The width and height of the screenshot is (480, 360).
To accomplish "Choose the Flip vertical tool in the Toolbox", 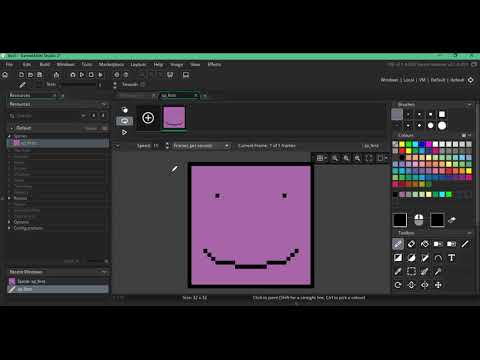I will pos(411,285).
